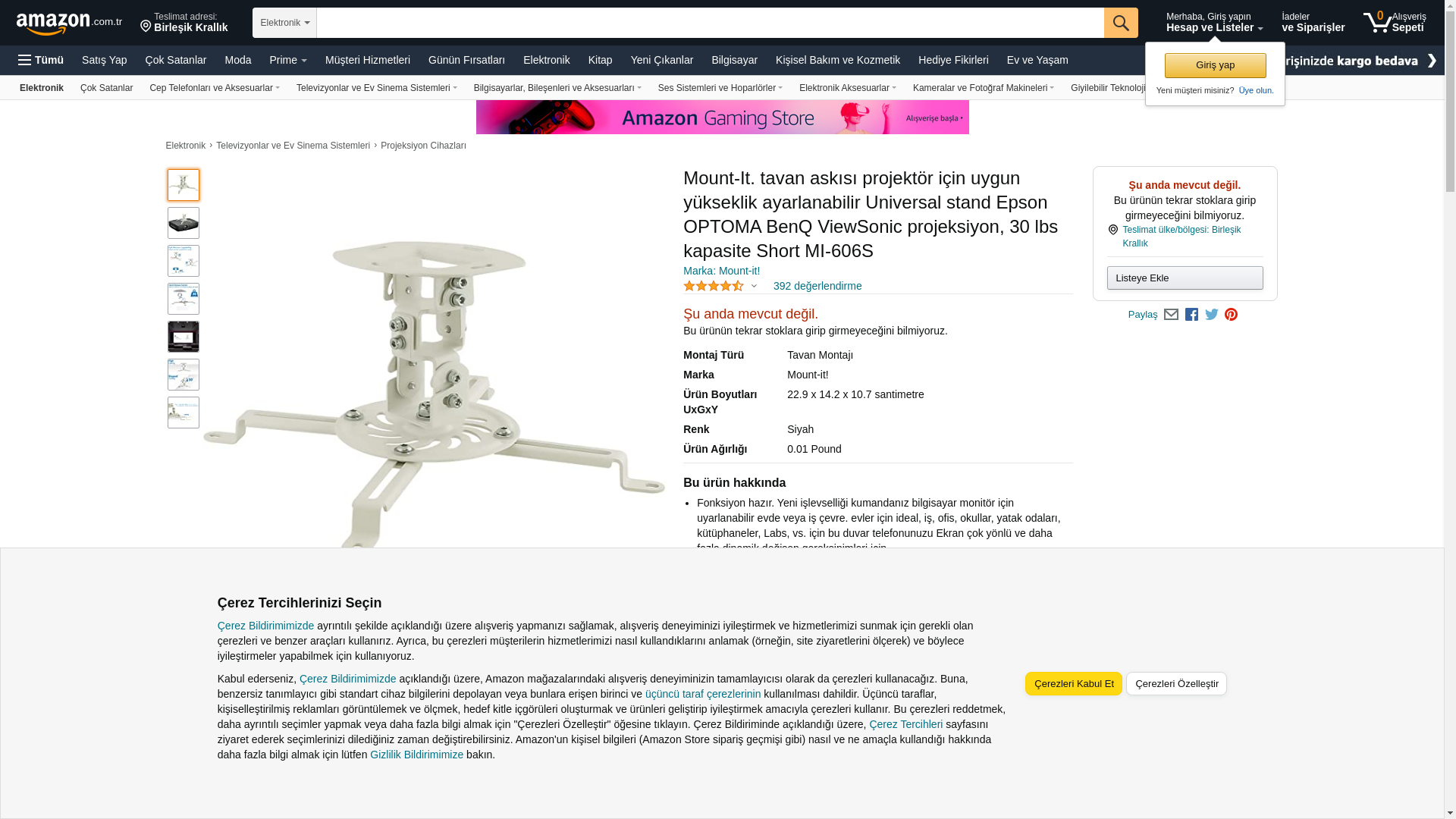The image size is (1456, 819).
Task: Share product on Pinterest icon
Action: point(1232,315)
